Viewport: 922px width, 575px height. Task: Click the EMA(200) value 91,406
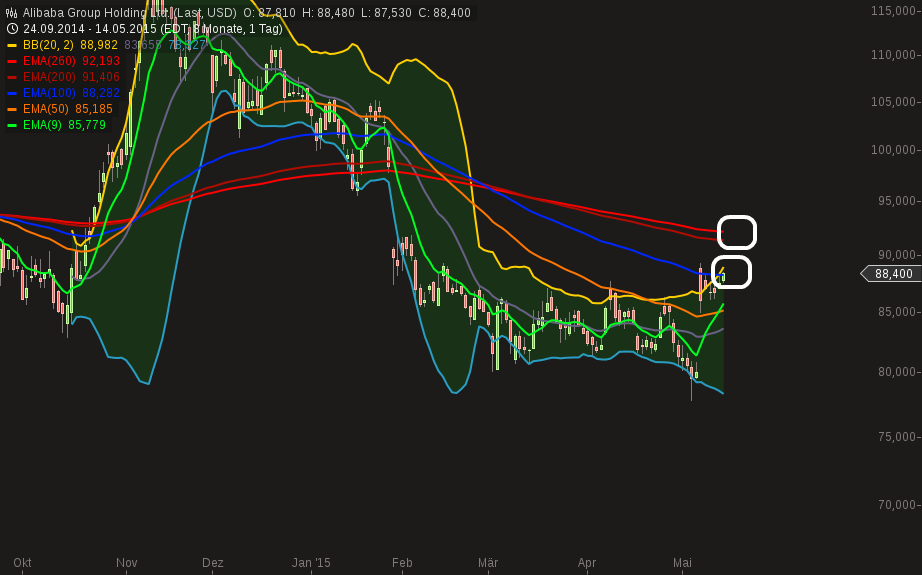pos(101,76)
